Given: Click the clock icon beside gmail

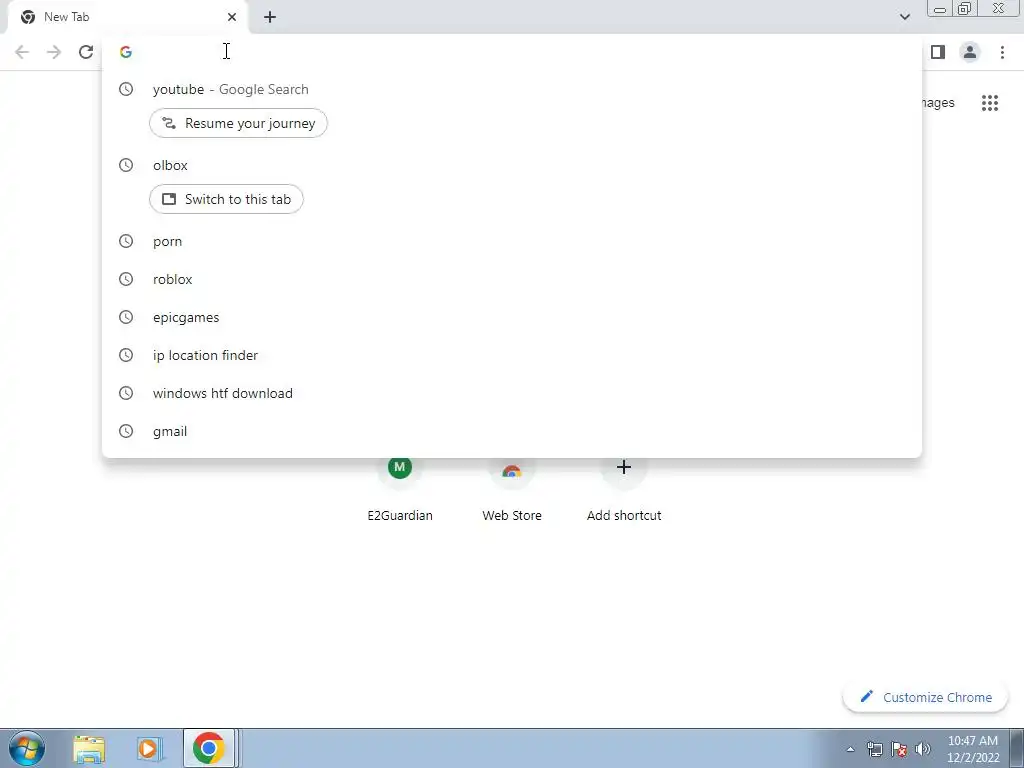Looking at the screenshot, I should click(x=126, y=431).
